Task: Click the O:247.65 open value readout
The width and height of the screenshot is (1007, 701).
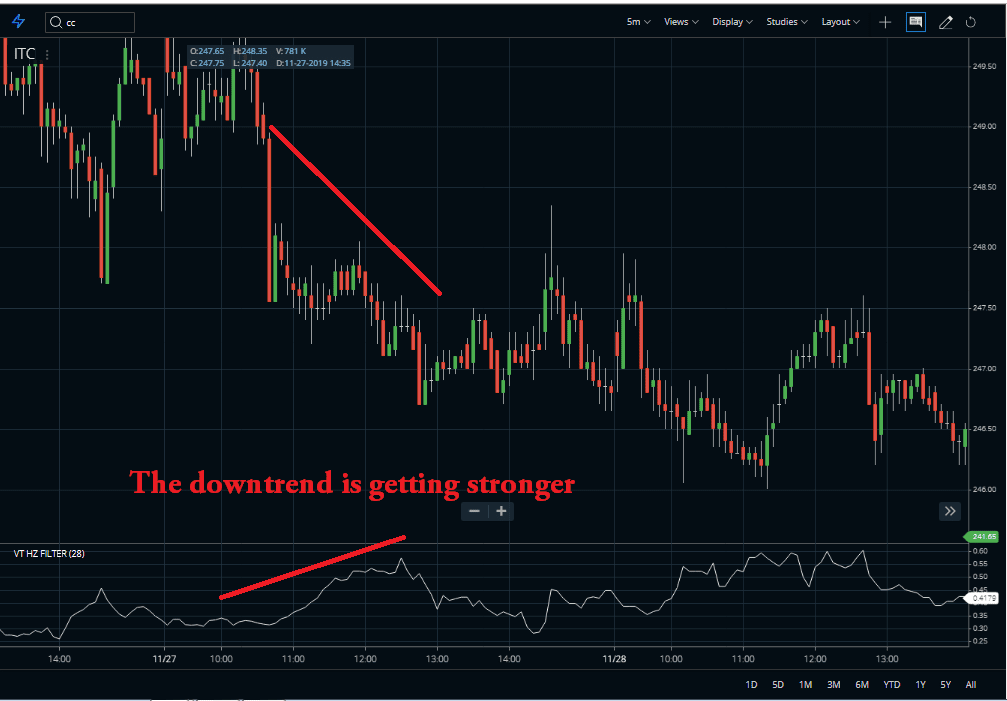Action: coord(207,51)
